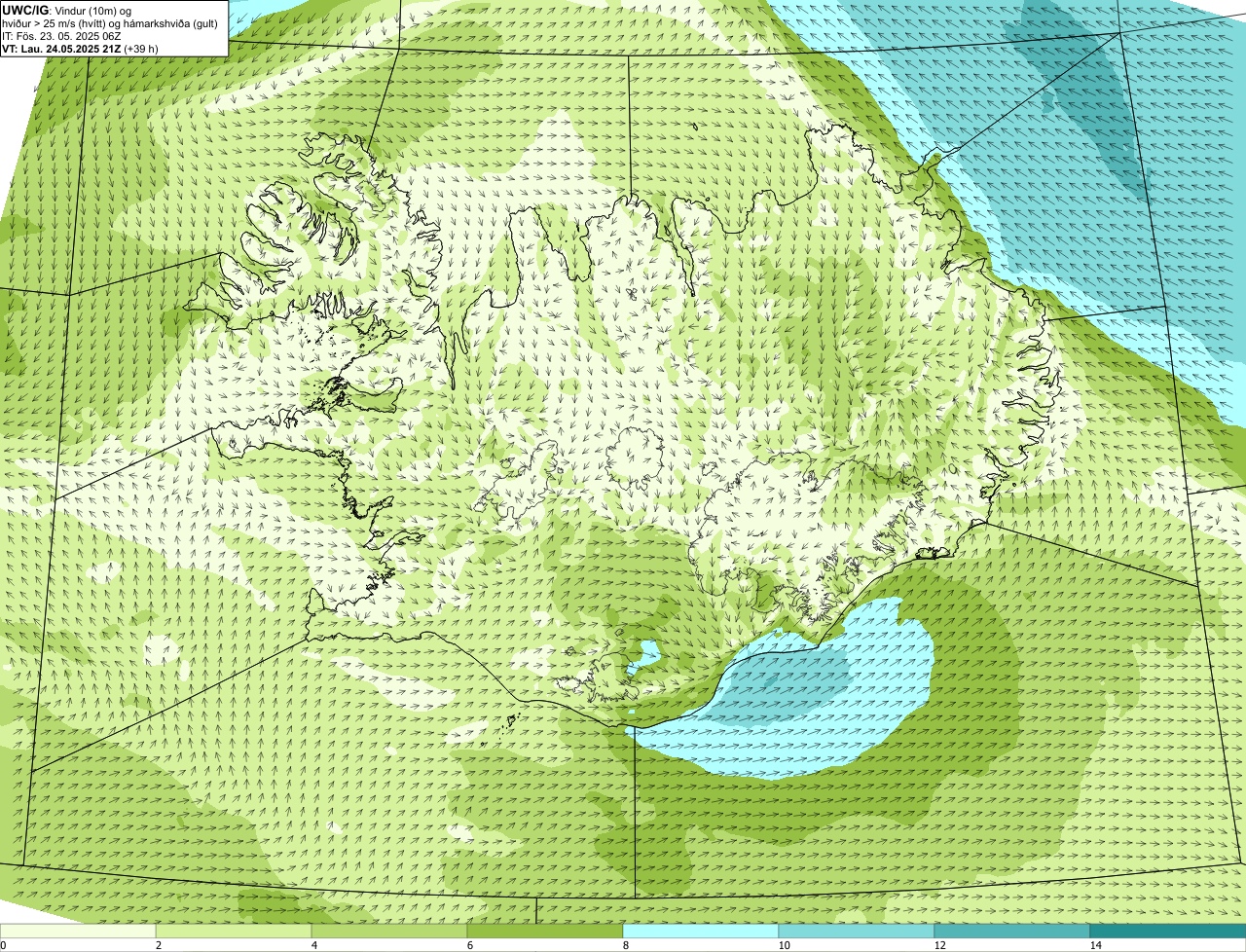This screenshot has height=952, width=1246.
Task: Select the palest 0–2 m/s color swatch
Action: click(78, 931)
